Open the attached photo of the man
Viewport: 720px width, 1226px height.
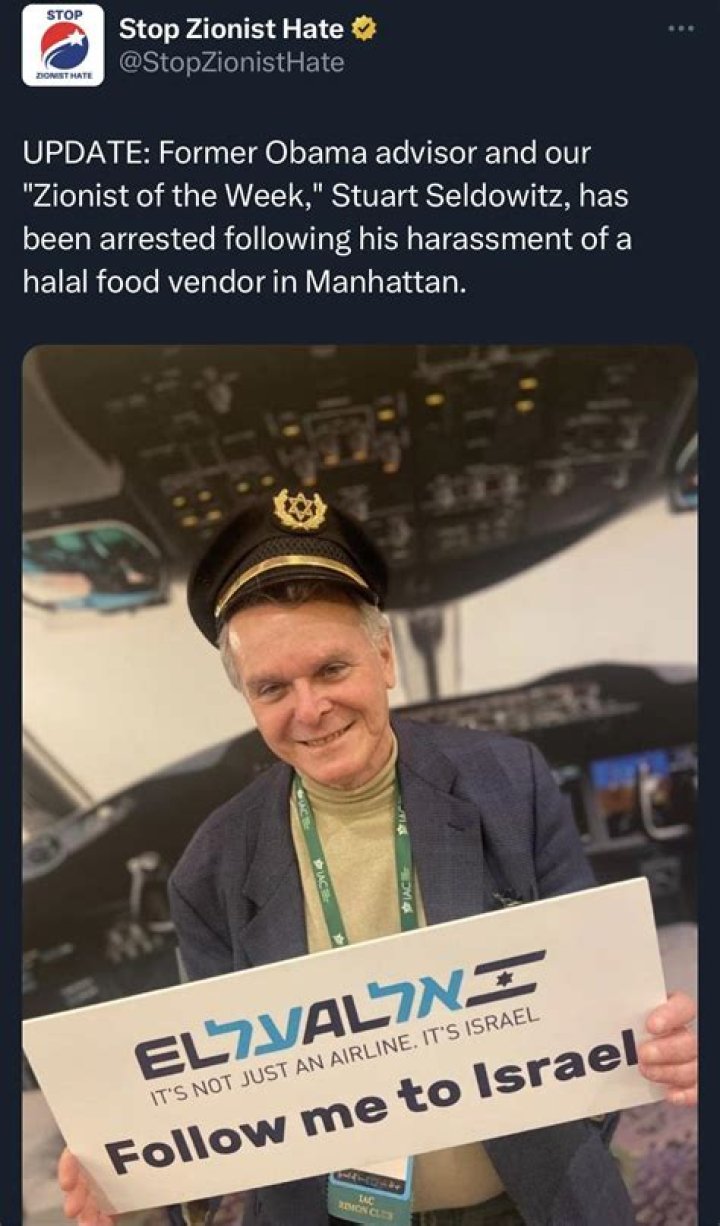[x=360, y=785]
